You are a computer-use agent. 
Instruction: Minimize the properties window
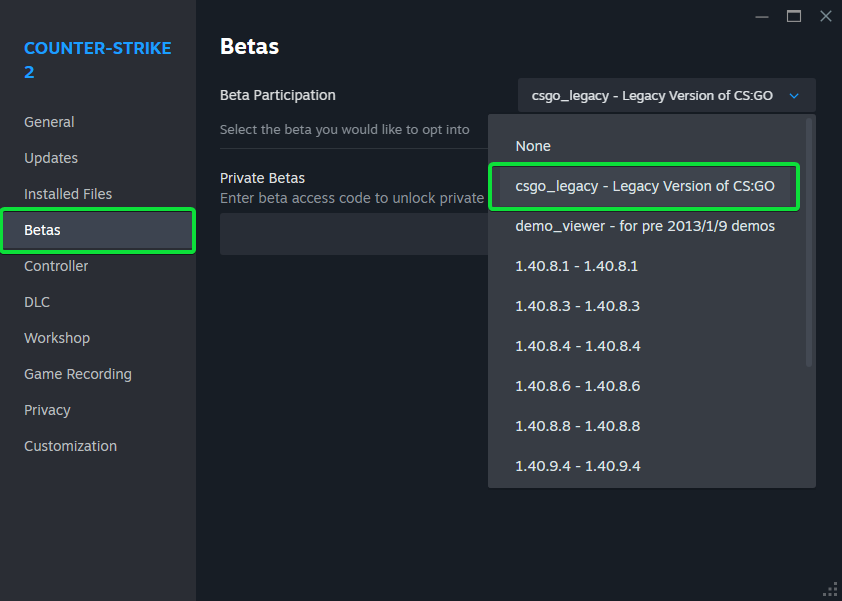[762, 16]
